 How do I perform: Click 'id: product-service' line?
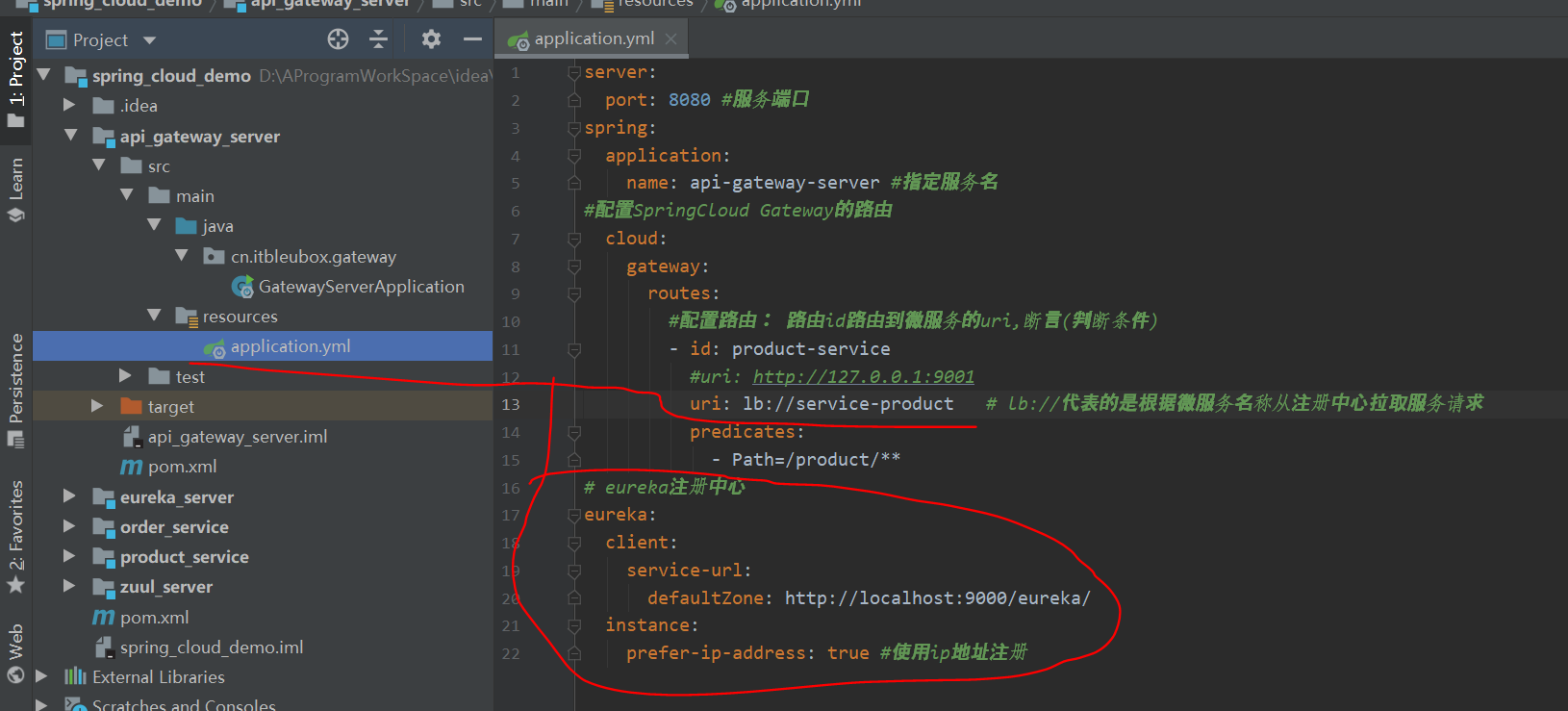click(x=790, y=349)
